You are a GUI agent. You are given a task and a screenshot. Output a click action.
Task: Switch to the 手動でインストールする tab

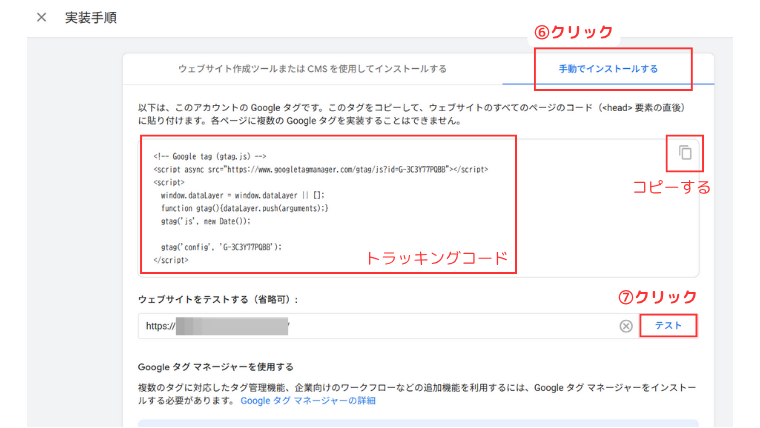(x=608, y=69)
